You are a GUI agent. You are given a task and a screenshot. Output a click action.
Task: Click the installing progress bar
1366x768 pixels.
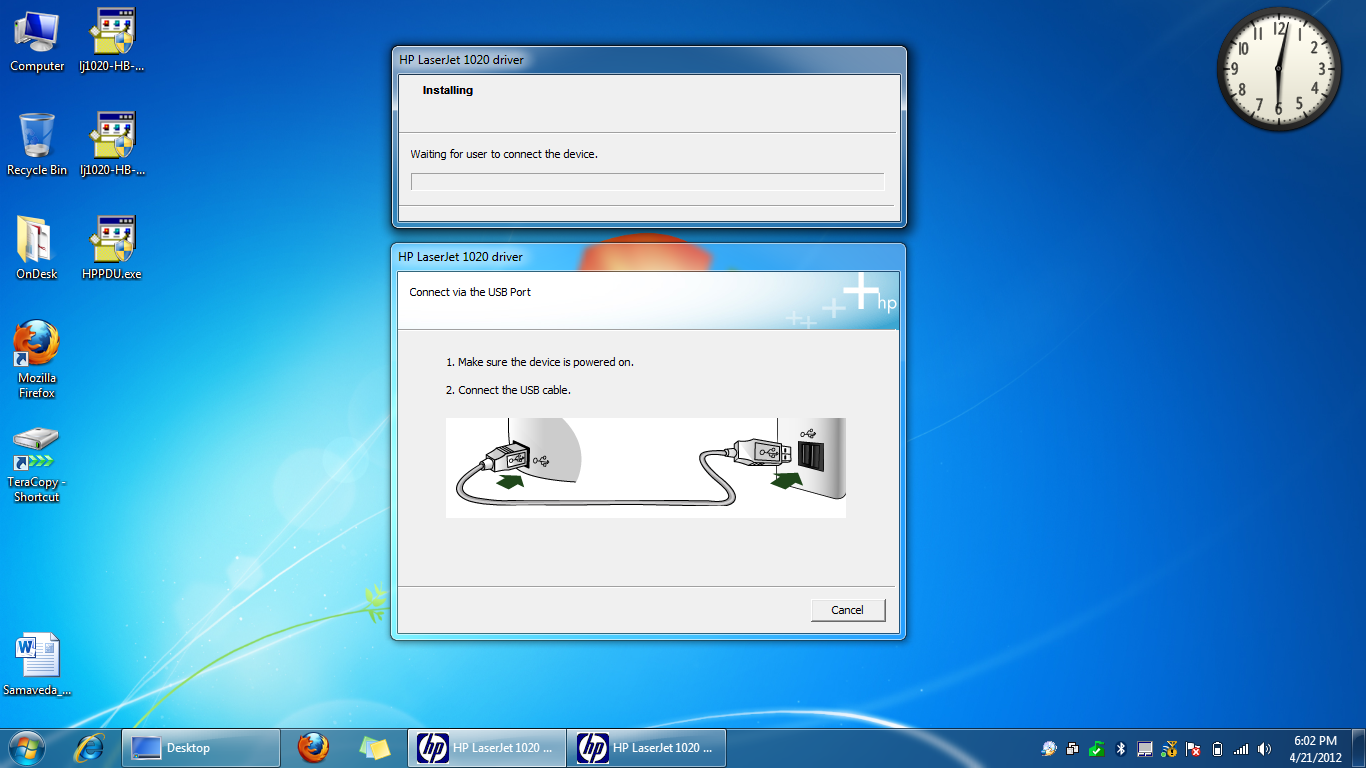point(648,181)
